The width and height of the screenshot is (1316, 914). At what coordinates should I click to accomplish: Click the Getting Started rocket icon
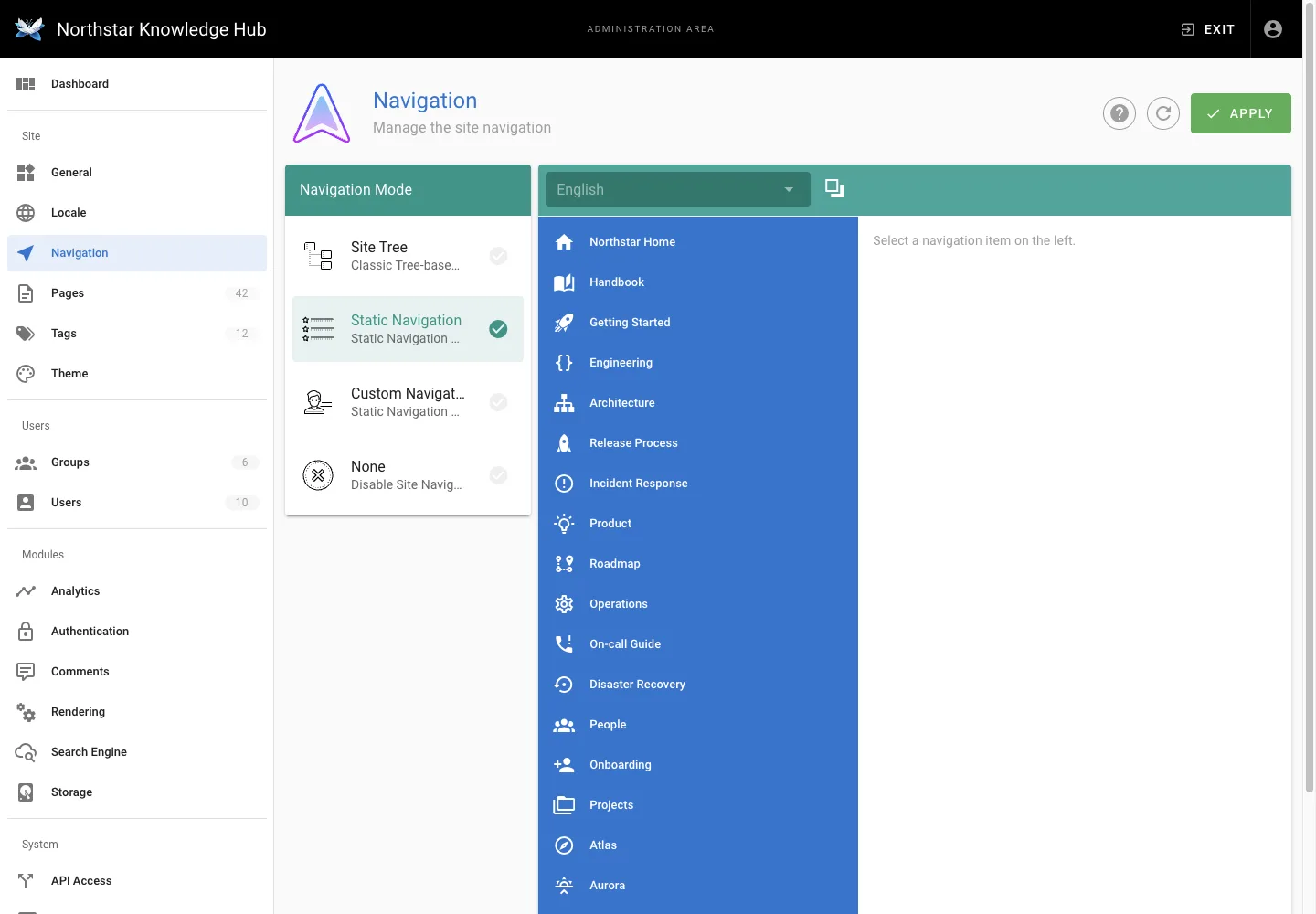pyautogui.click(x=564, y=323)
